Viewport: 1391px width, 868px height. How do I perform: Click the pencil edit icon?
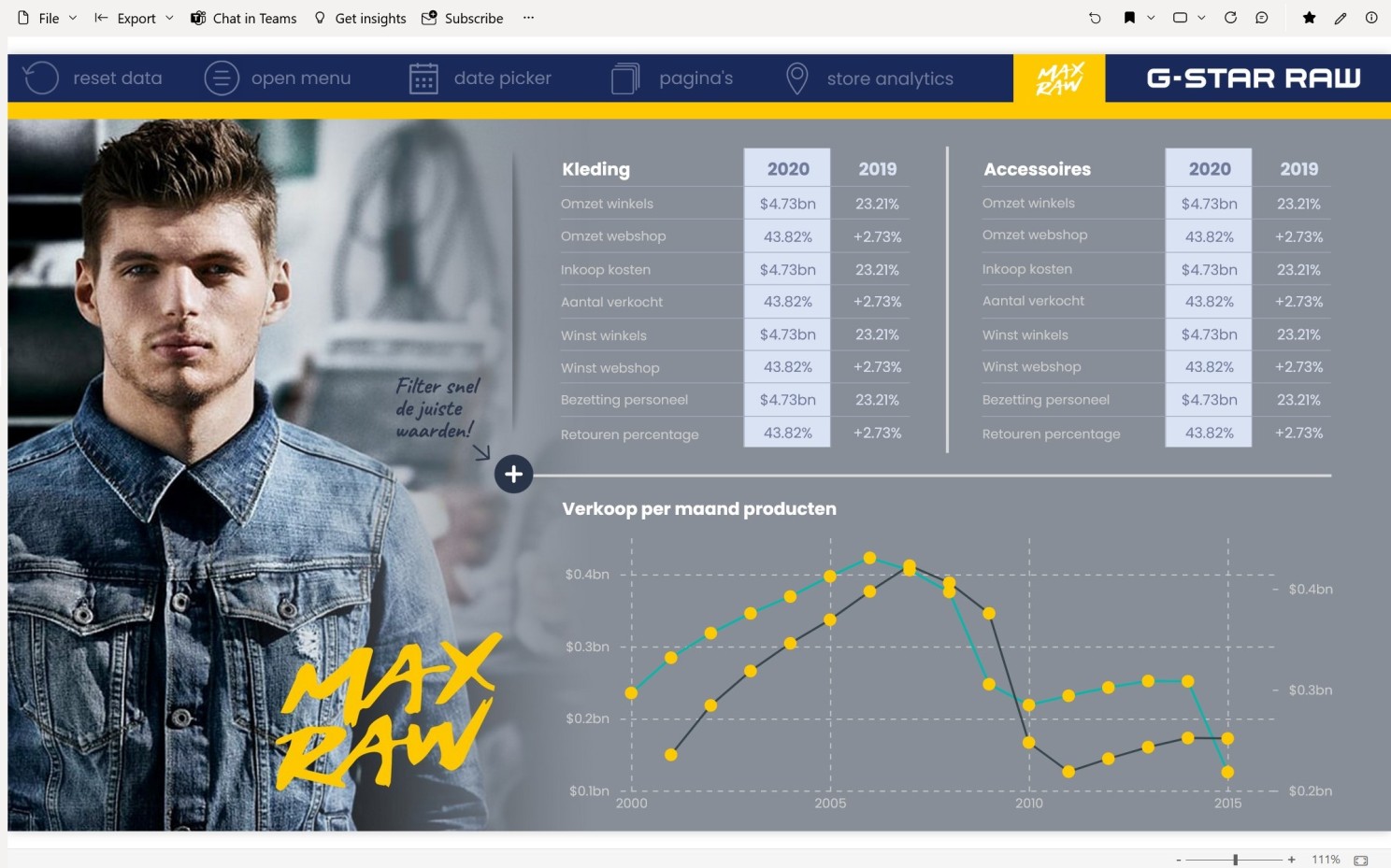tap(1341, 18)
